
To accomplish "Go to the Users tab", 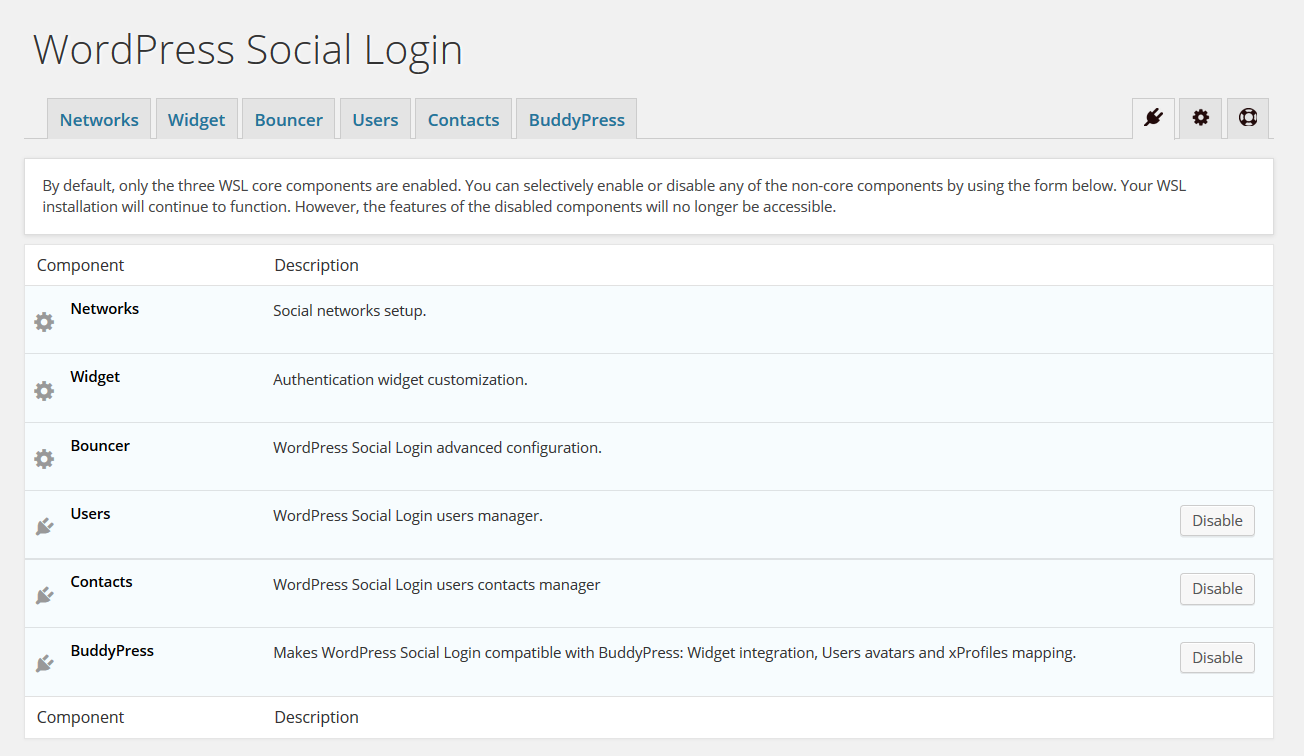I will [375, 119].
